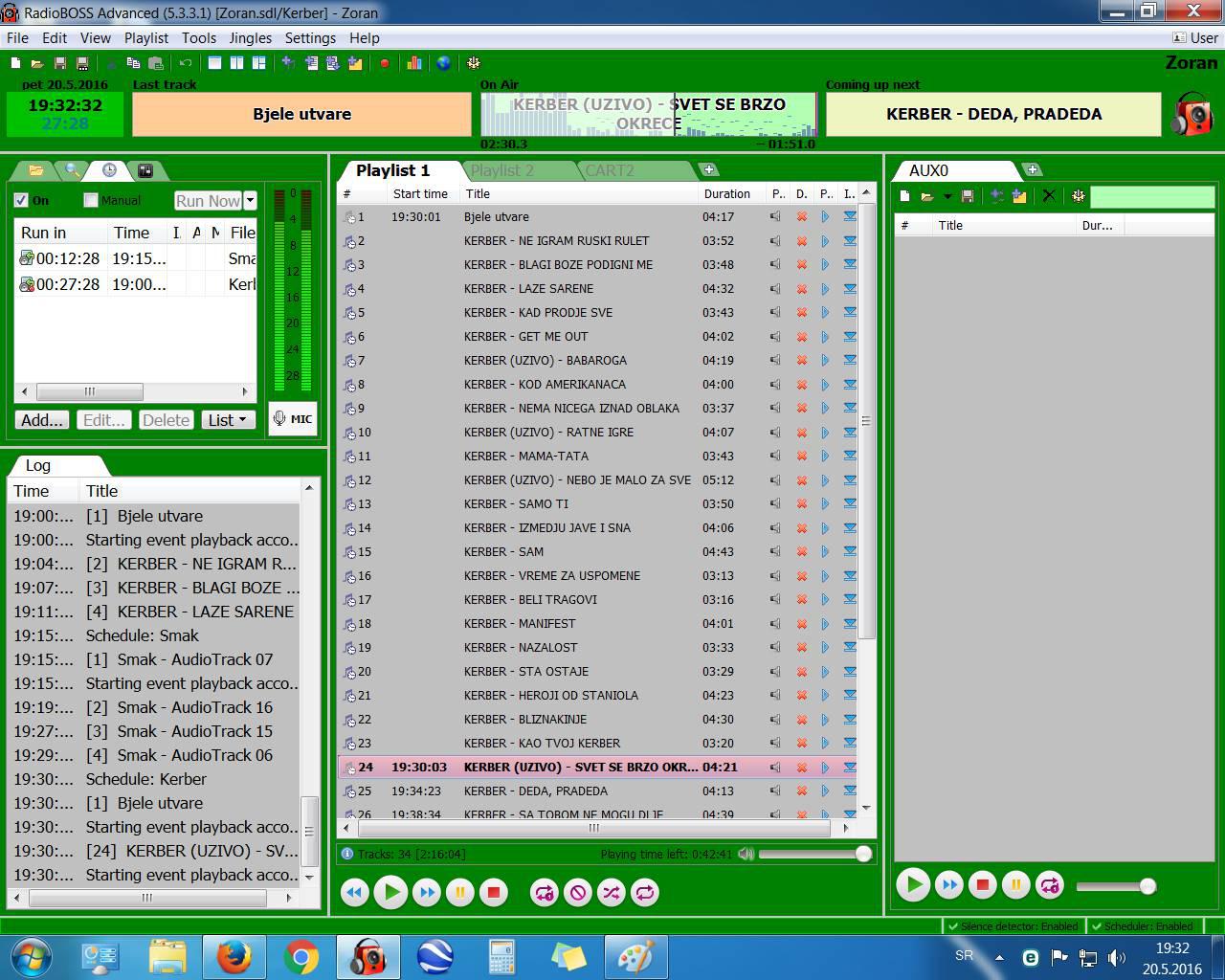Screen dimensions: 1225x980
Task: Toggle the loop button in the AUX0 player
Action: pyautogui.click(x=1050, y=884)
